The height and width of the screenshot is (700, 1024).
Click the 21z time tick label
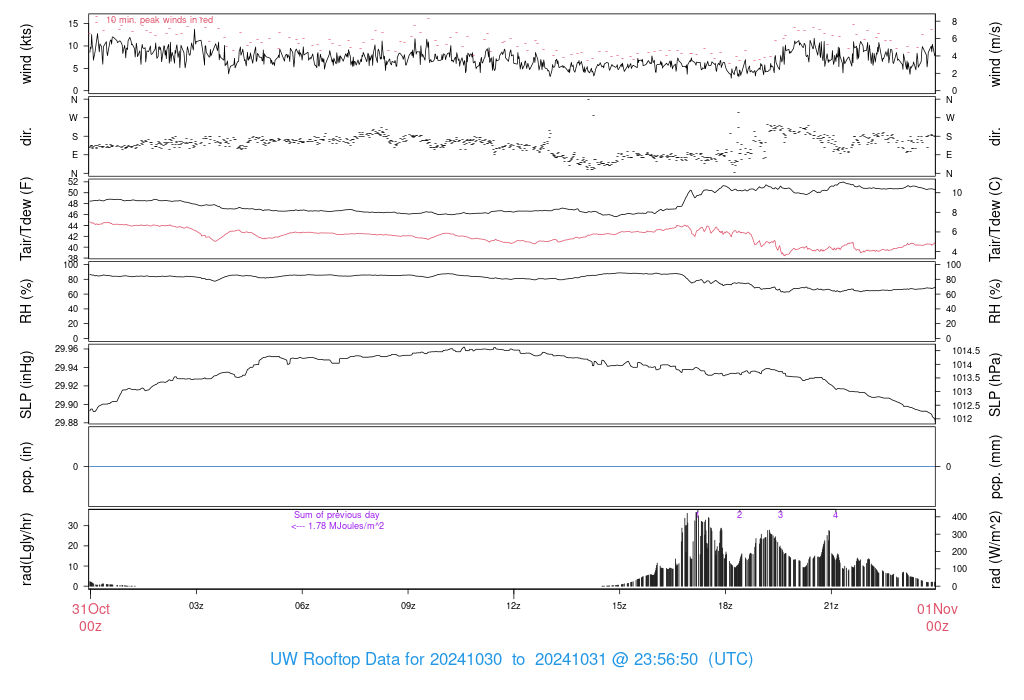831,606
